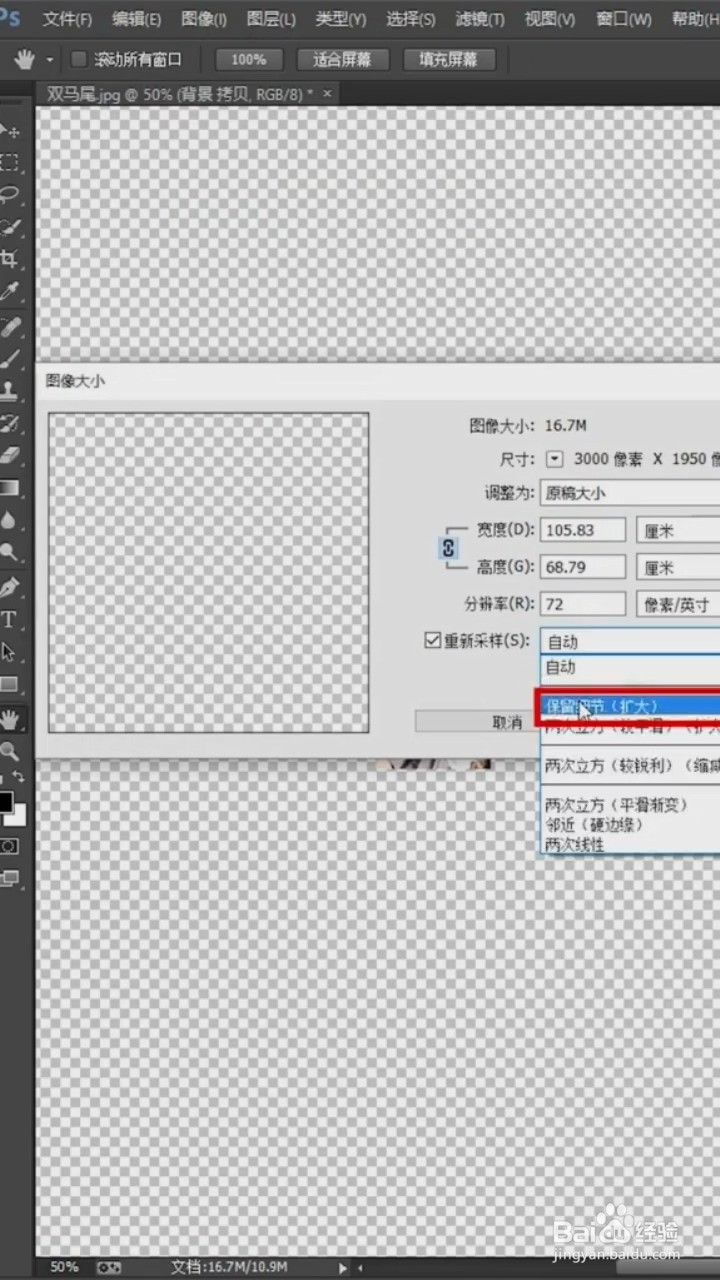
Task: Select the Dodge tool
Action: tap(9, 551)
